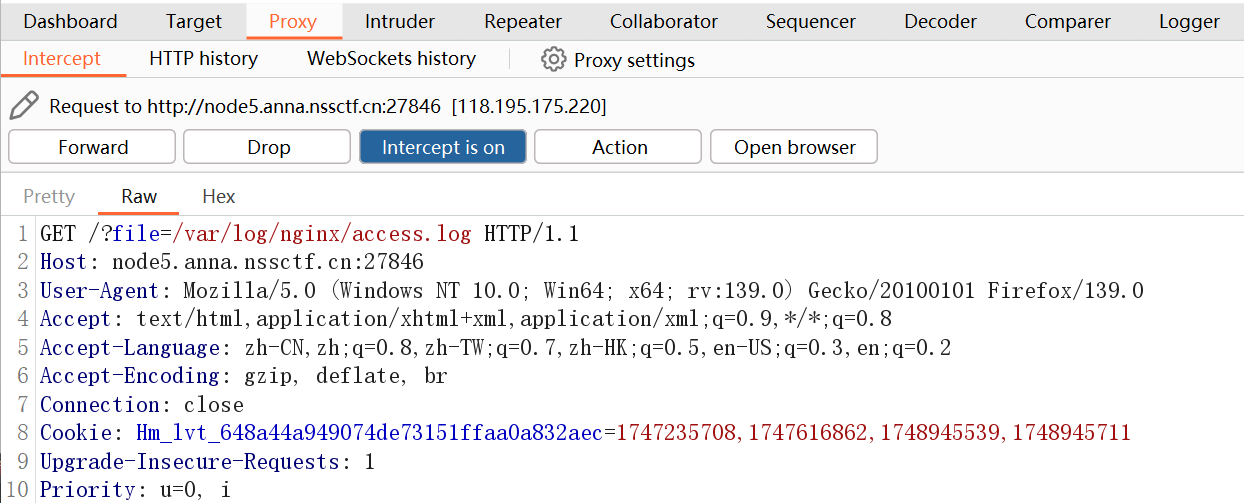The height and width of the screenshot is (503, 1244).
Task: Switch to the Logger tab
Action: click(x=1189, y=21)
